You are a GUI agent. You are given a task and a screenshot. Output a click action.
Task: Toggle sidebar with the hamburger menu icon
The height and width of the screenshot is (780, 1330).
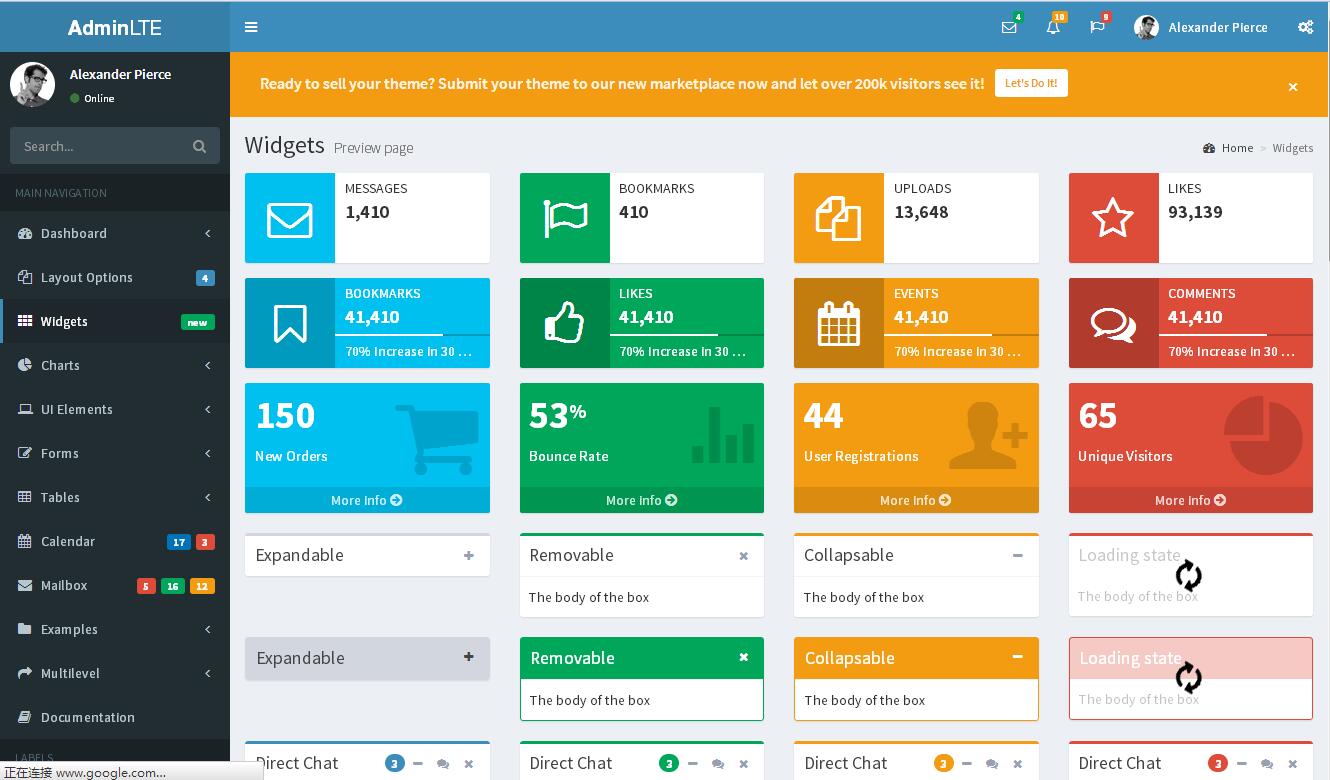(x=251, y=27)
